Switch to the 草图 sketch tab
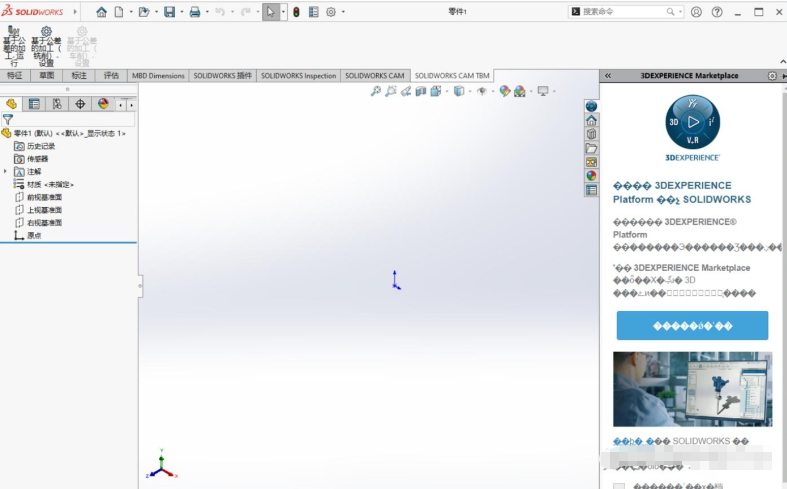 point(47,76)
